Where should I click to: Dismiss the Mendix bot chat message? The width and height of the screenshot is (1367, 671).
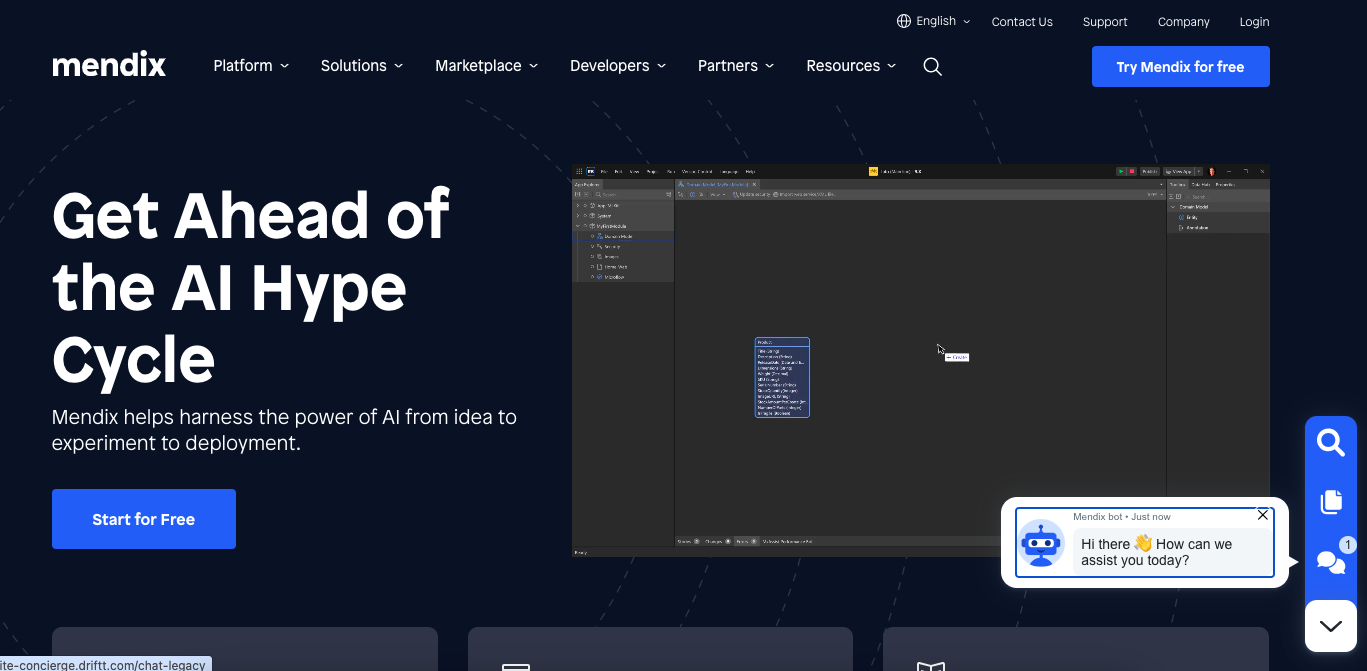click(1263, 515)
